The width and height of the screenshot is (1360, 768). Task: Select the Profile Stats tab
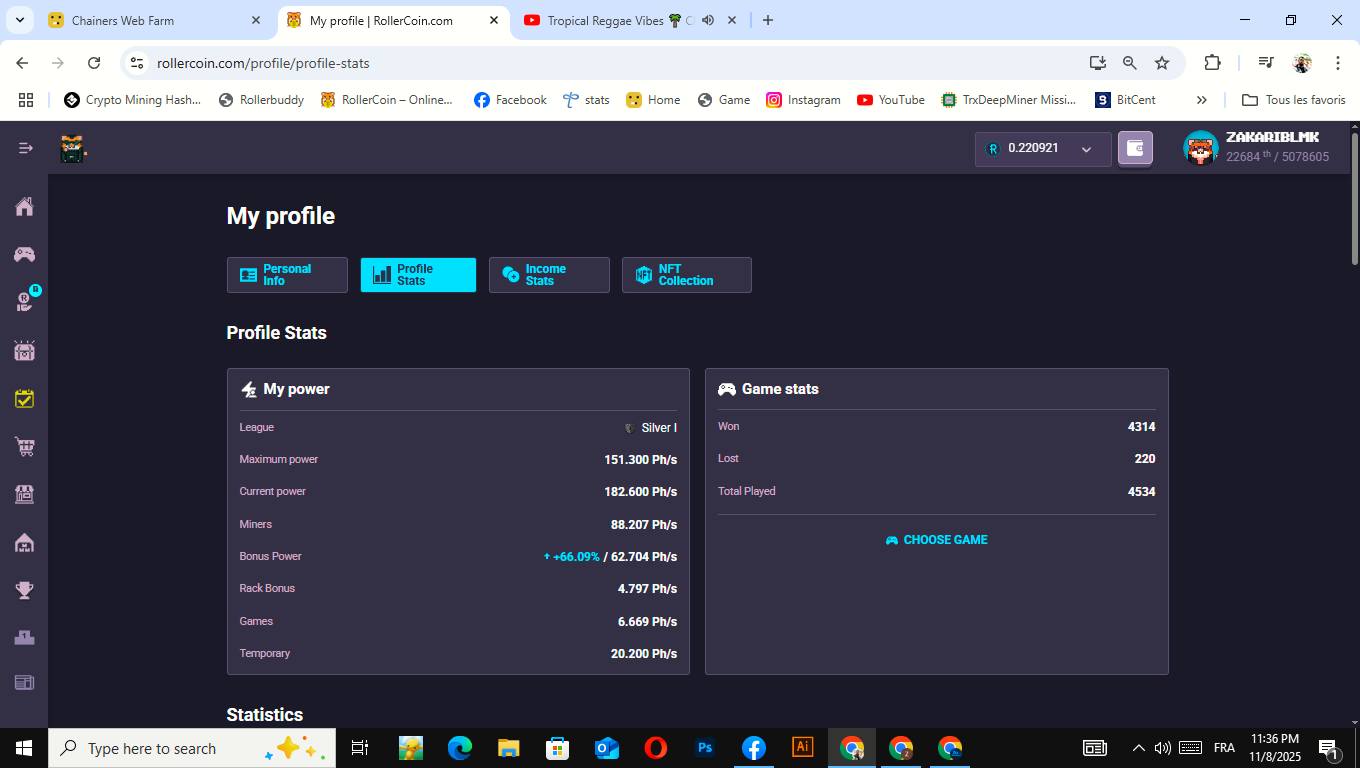tap(418, 275)
